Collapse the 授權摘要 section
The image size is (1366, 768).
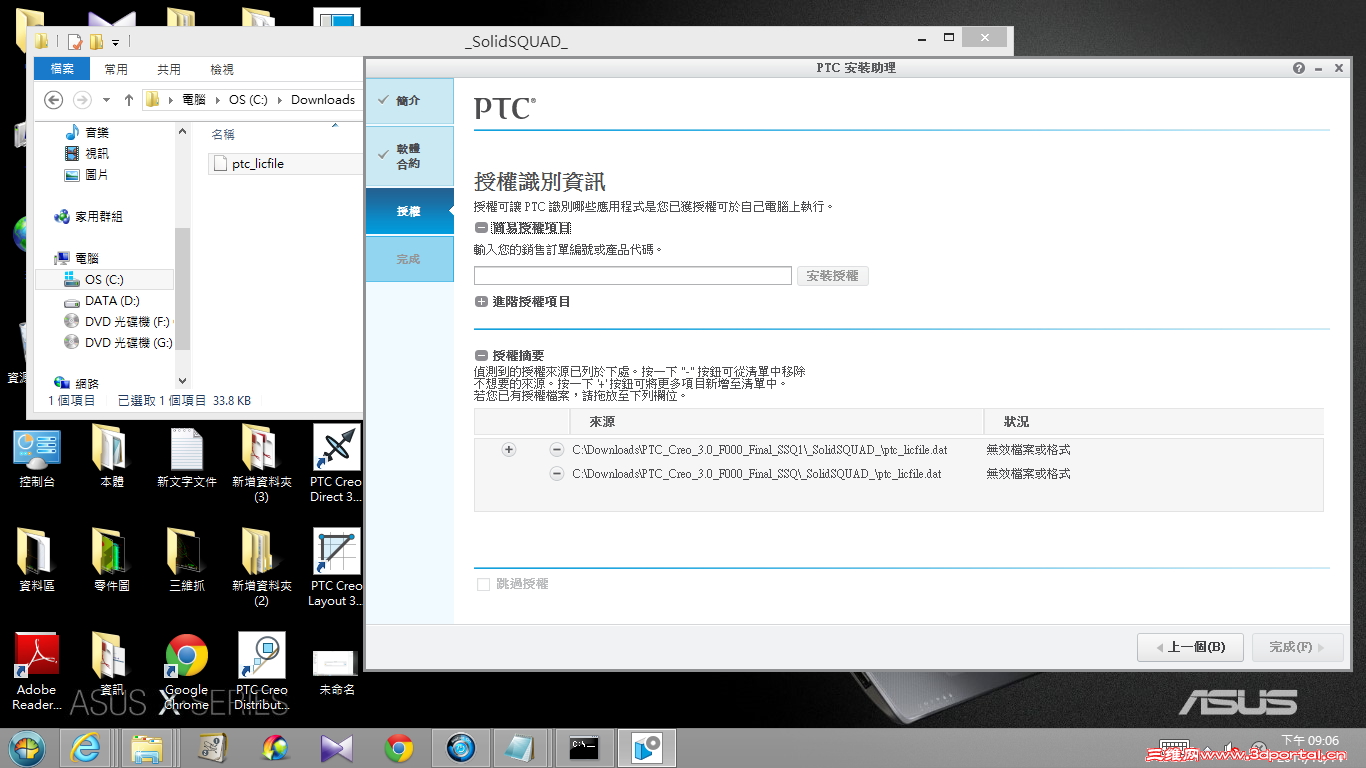tap(482, 355)
